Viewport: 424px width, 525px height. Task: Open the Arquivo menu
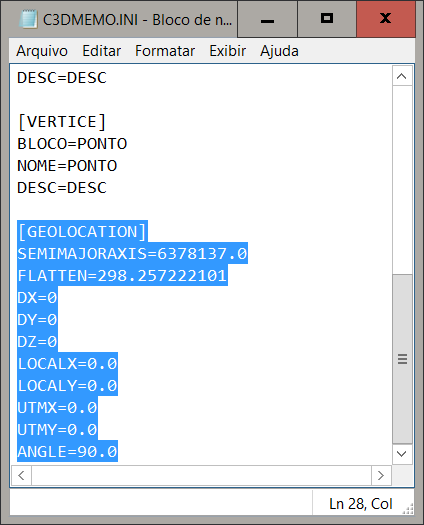pyautogui.click(x=42, y=51)
